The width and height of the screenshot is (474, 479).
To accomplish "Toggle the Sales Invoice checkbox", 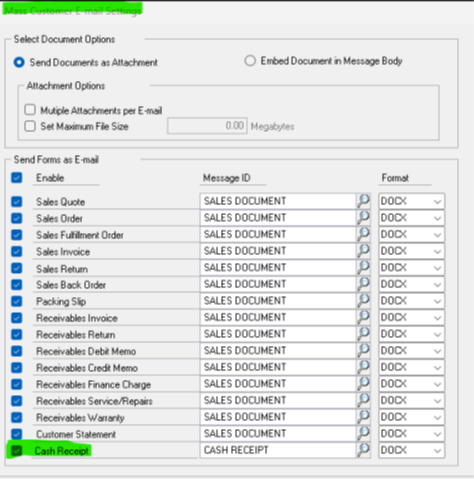I will [x=17, y=251].
